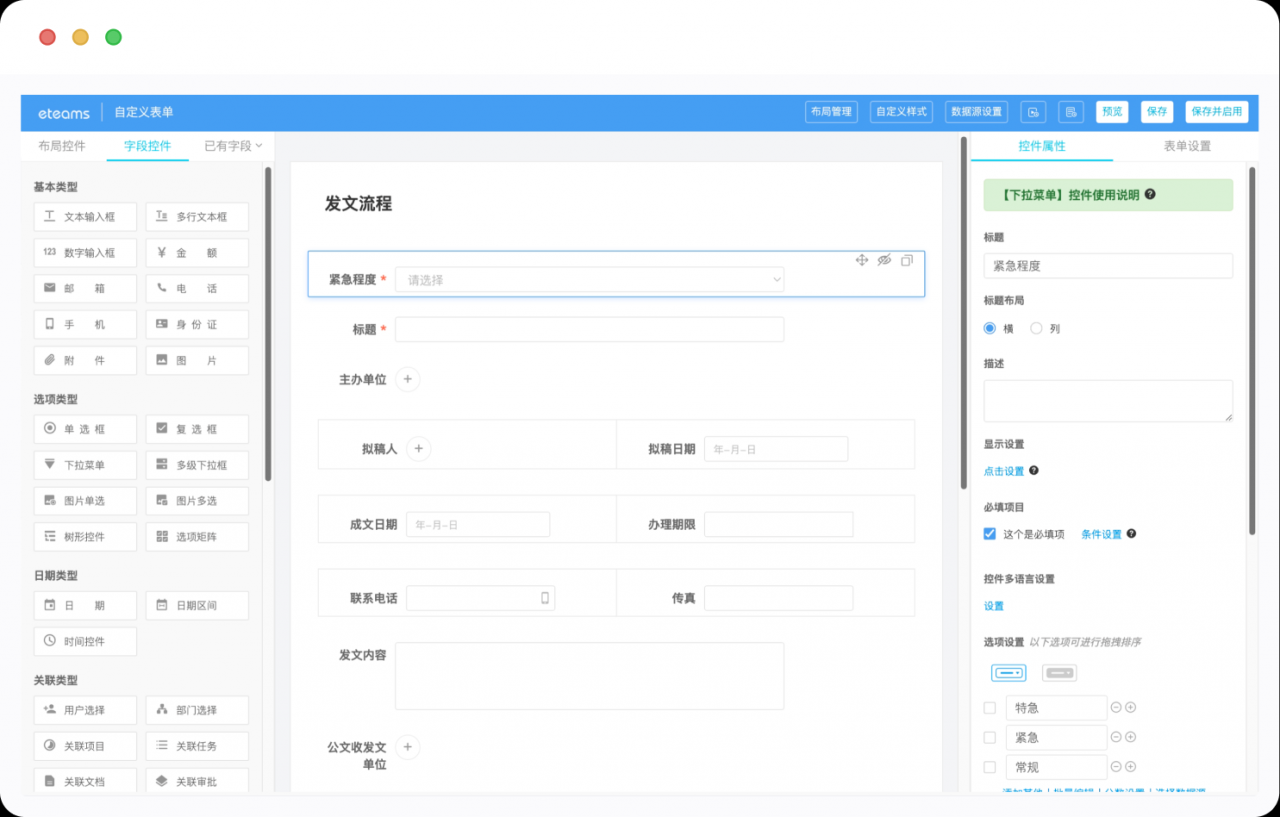Click the 条件设置 link
The width and height of the screenshot is (1280, 817).
tap(1101, 535)
